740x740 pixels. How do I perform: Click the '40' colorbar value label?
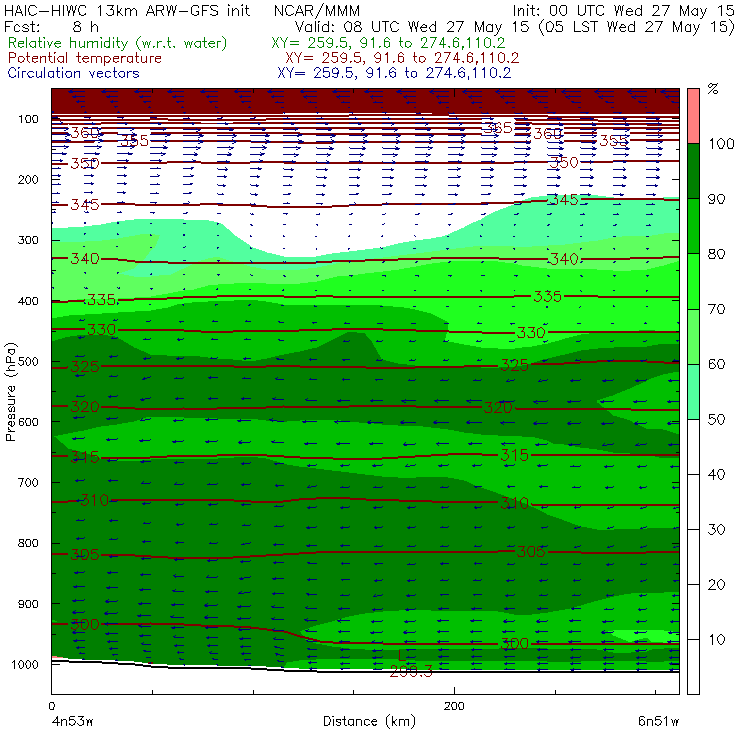[x=716, y=474]
